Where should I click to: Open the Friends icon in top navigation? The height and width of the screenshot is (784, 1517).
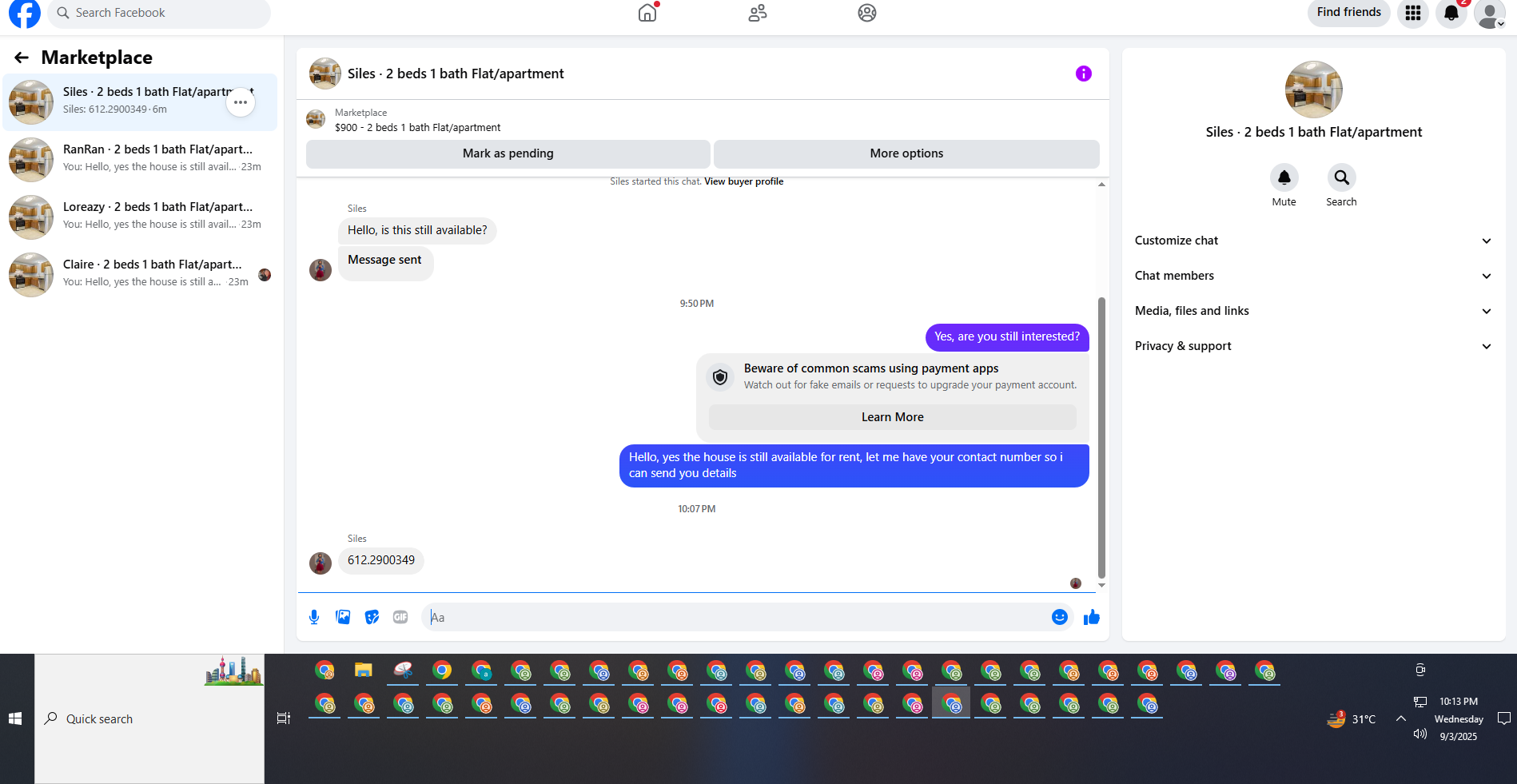pyautogui.click(x=758, y=13)
